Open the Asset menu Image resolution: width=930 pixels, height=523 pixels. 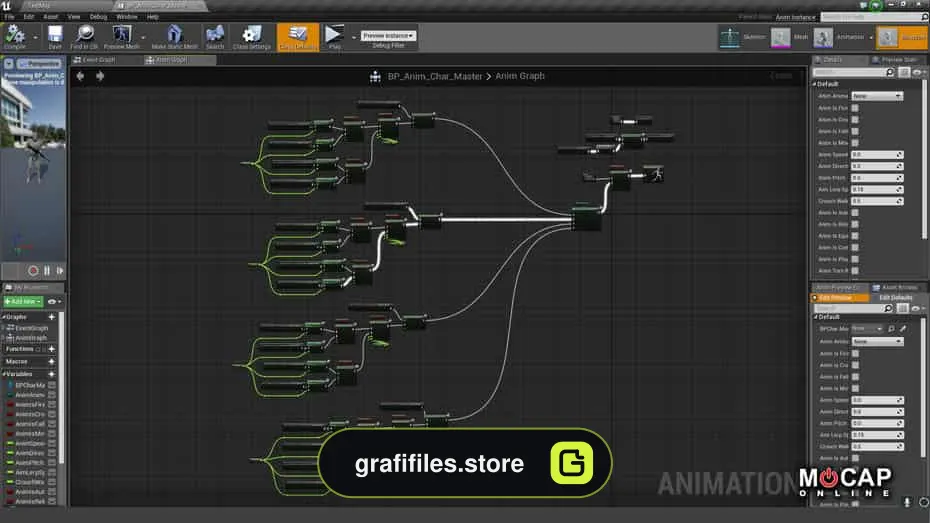point(51,17)
